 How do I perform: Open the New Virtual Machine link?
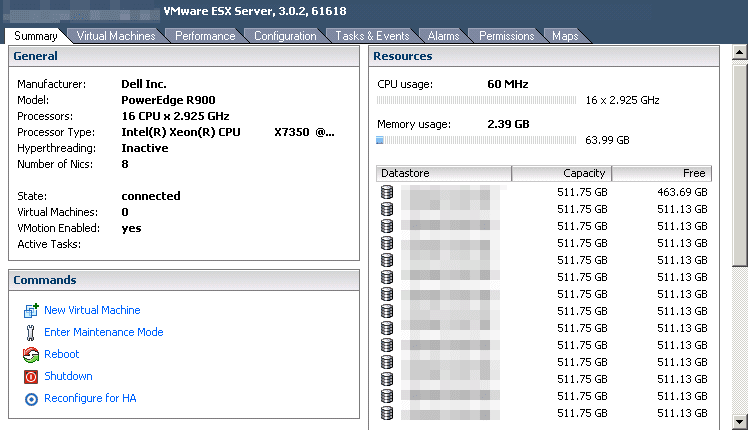(x=92, y=310)
